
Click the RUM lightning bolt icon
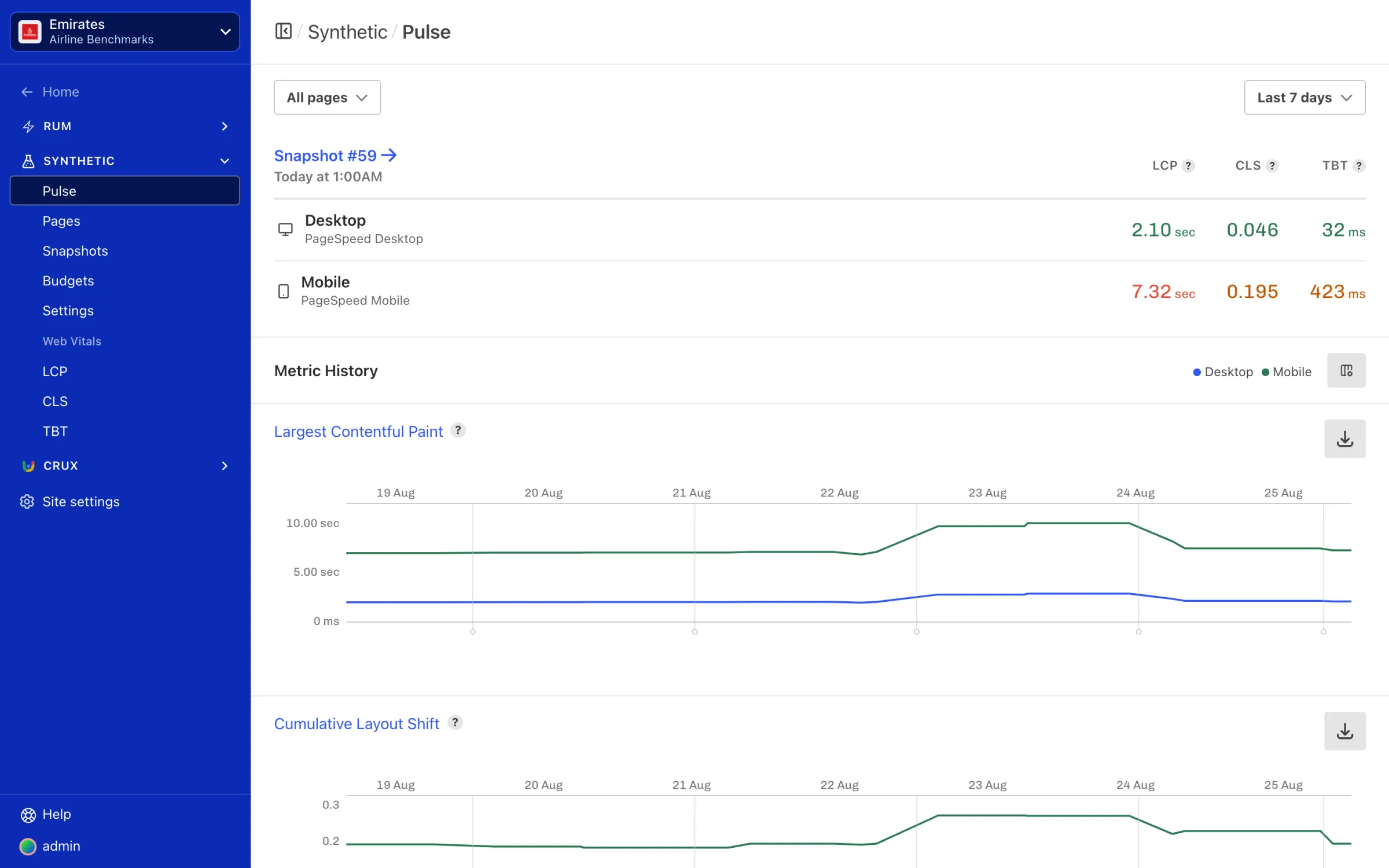28,127
